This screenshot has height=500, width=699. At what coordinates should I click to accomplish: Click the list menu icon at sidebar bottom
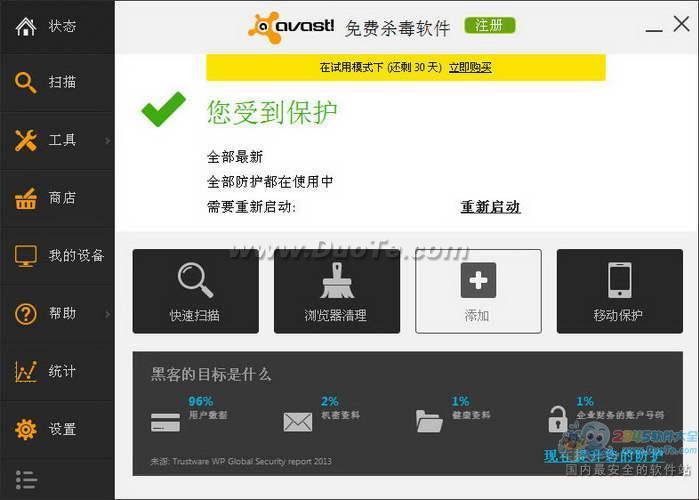point(26,480)
